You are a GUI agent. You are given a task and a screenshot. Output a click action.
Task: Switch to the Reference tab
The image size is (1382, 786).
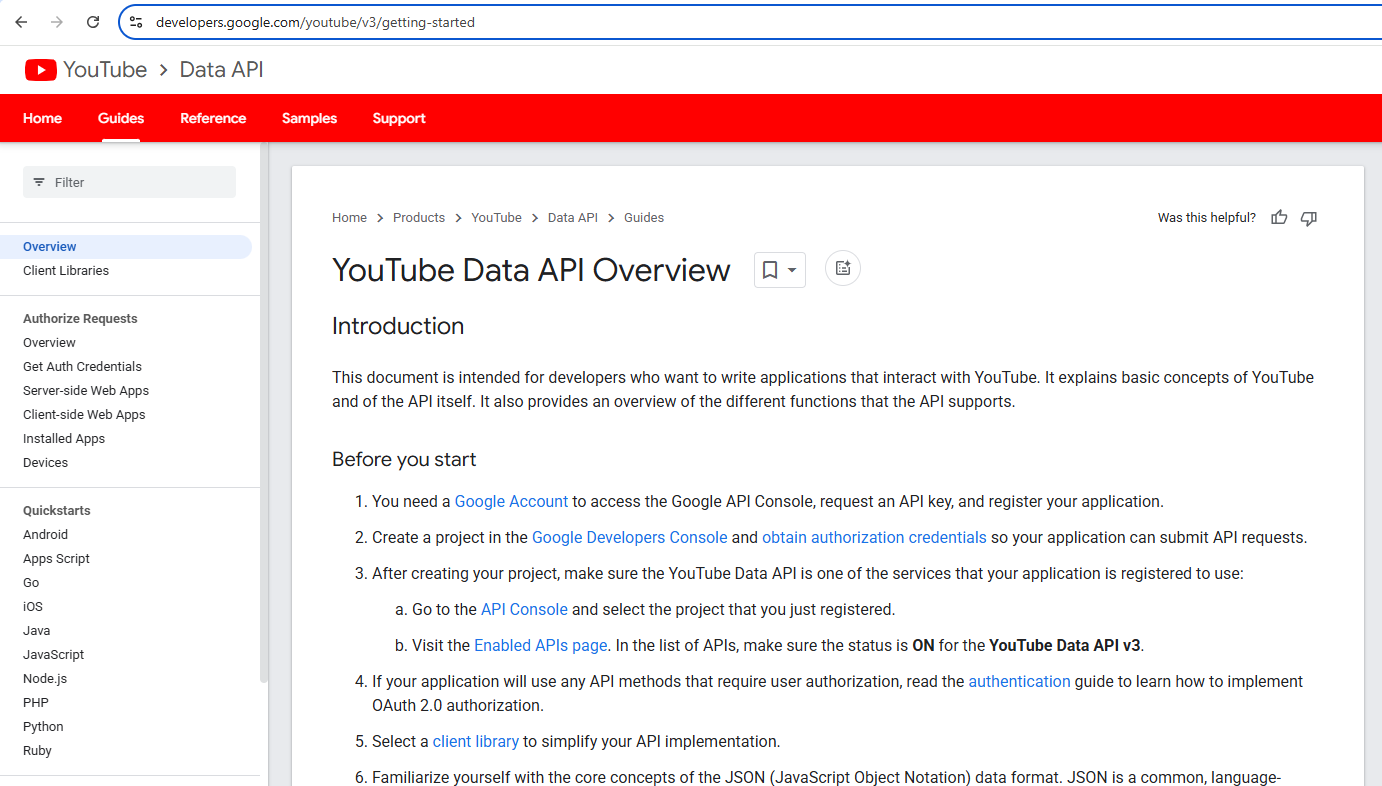[213, 118]
